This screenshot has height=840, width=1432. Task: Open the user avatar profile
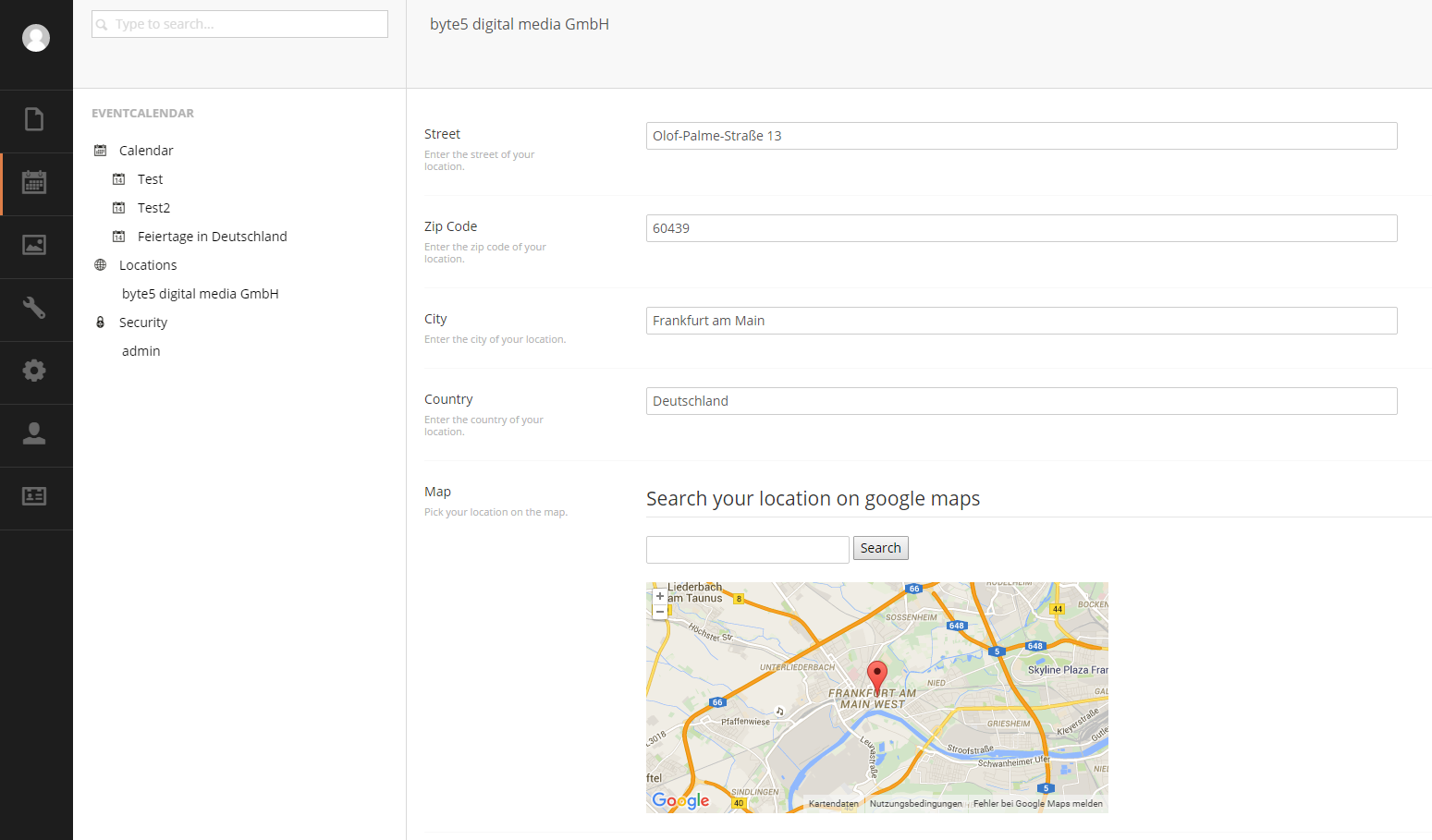tap(36, 38)
